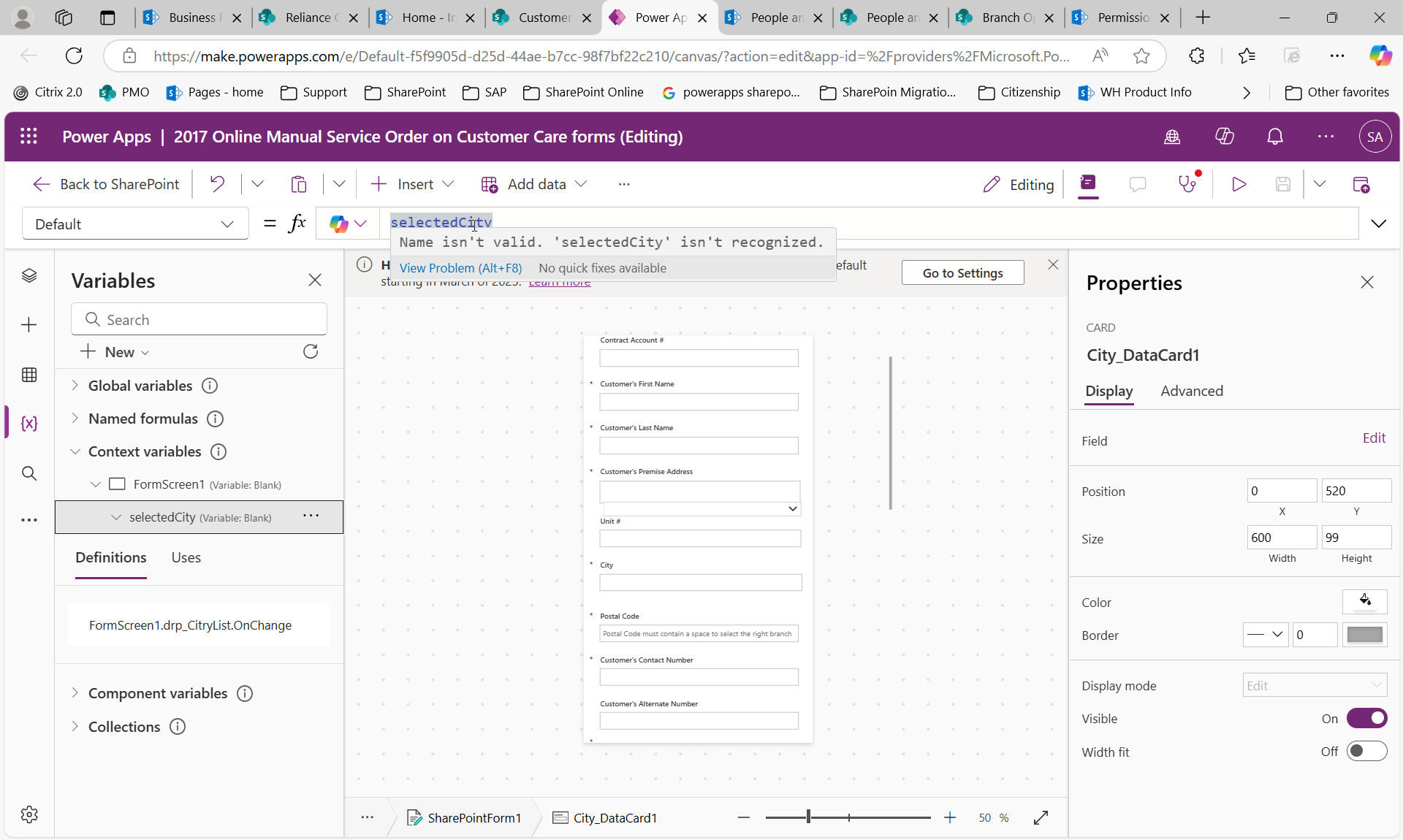Expand Global variables section

coord(75,385)
